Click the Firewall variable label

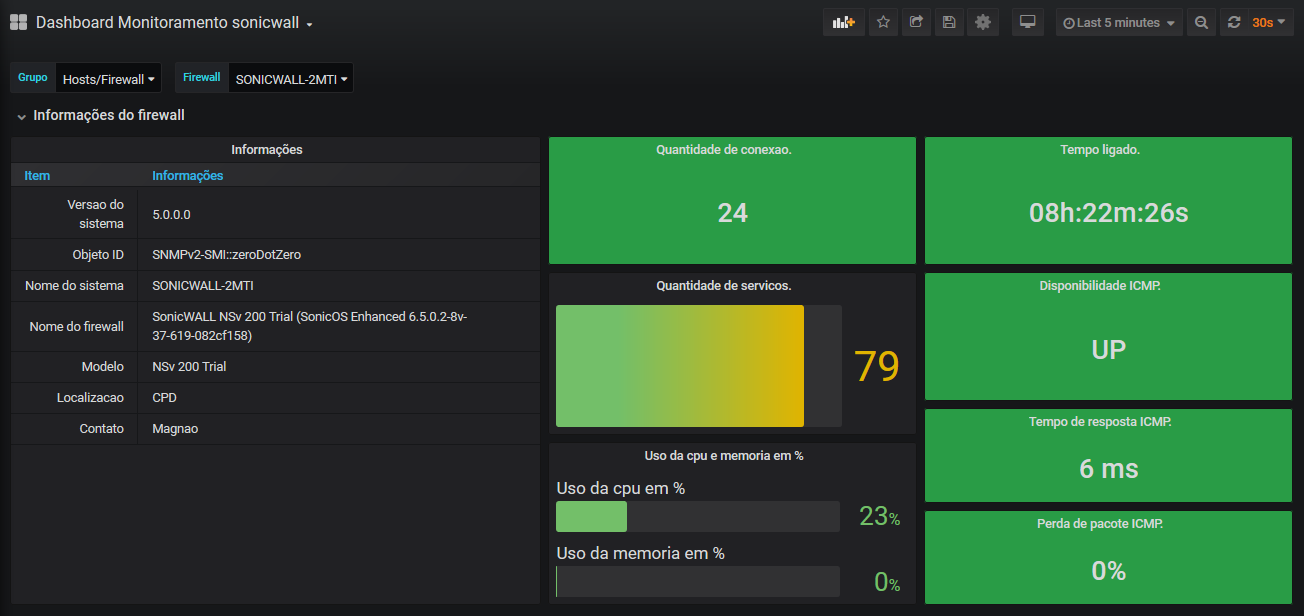[x=202, y=78]
